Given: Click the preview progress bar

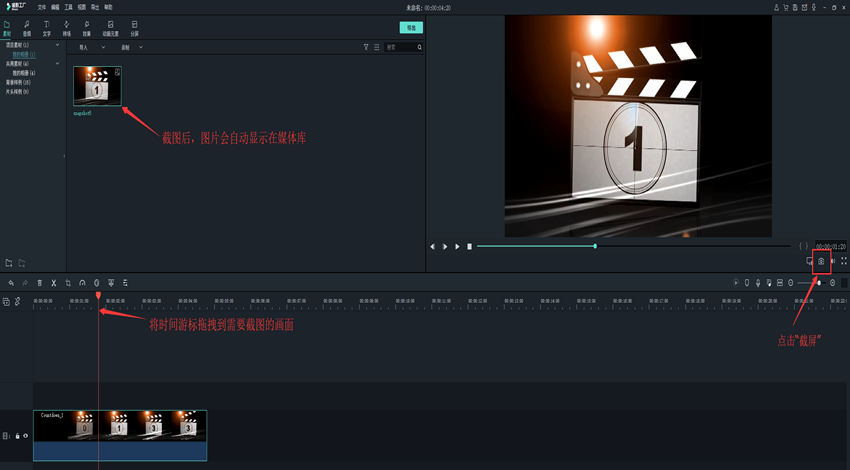Looking at the screenshot, I should point(633,246).
